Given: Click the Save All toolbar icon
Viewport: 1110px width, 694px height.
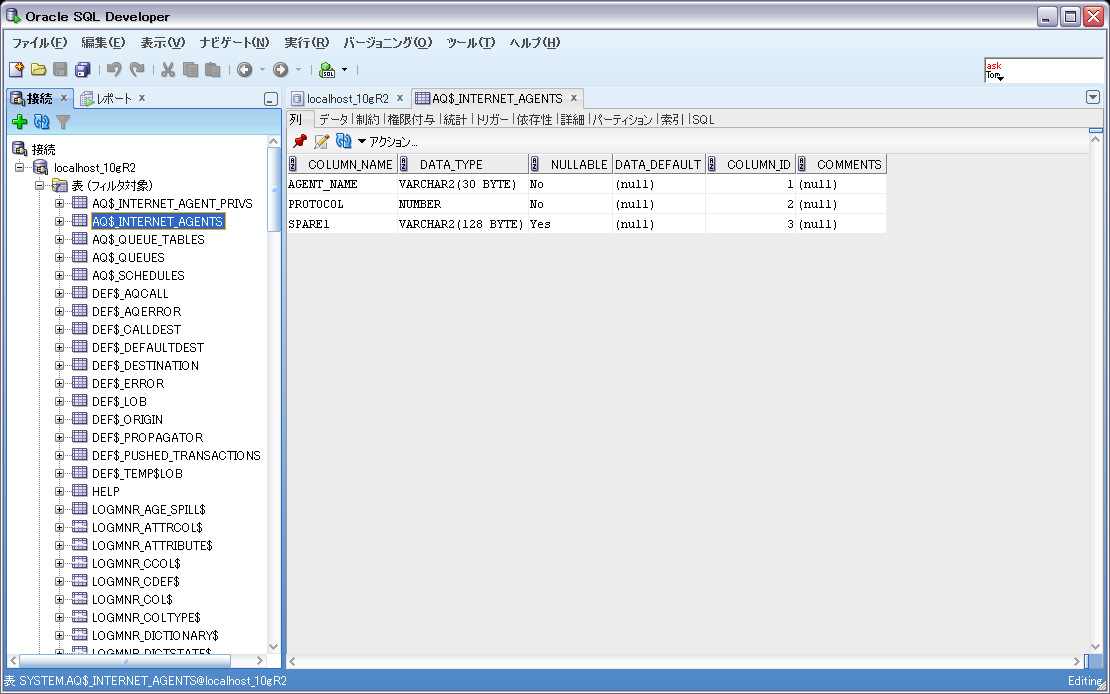Looking at the screenshot, I should [x=83, y=69].
